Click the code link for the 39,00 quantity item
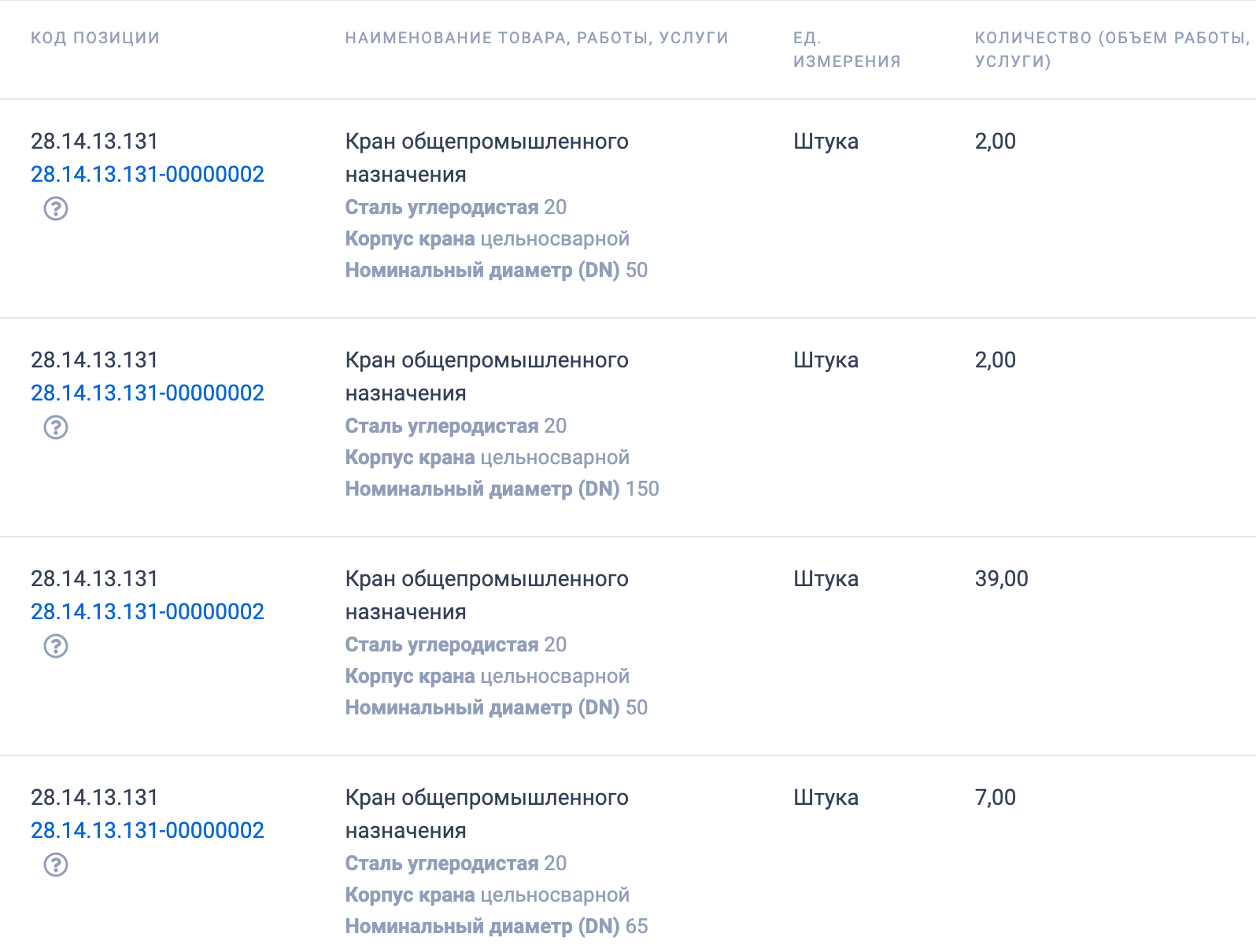Viewport: 1256px width, 952px height. click(147, 611)
